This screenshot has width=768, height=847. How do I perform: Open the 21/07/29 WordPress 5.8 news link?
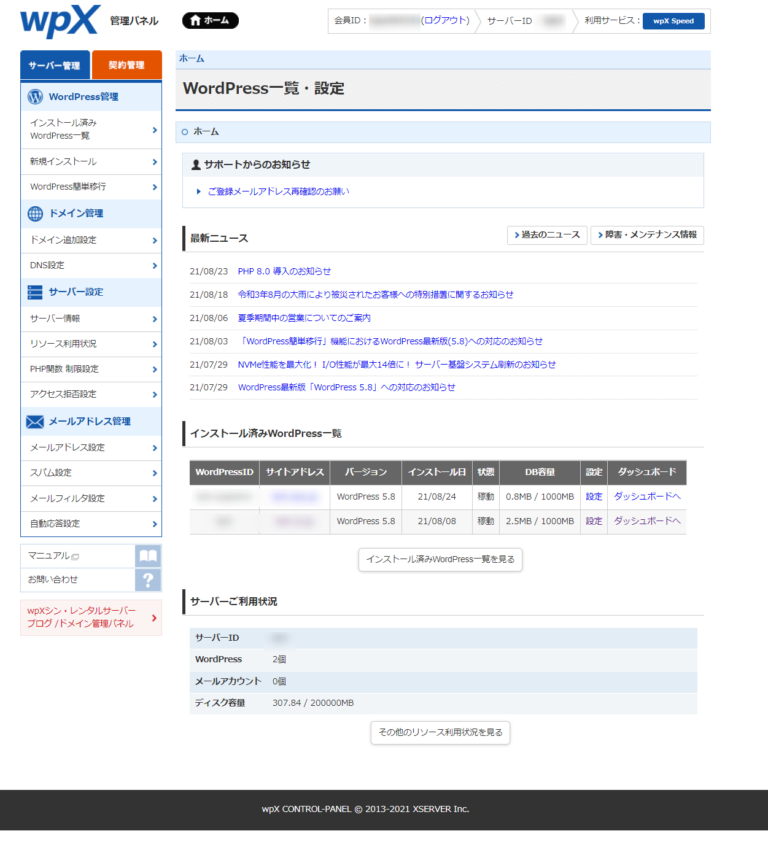(x=346, y=387)
